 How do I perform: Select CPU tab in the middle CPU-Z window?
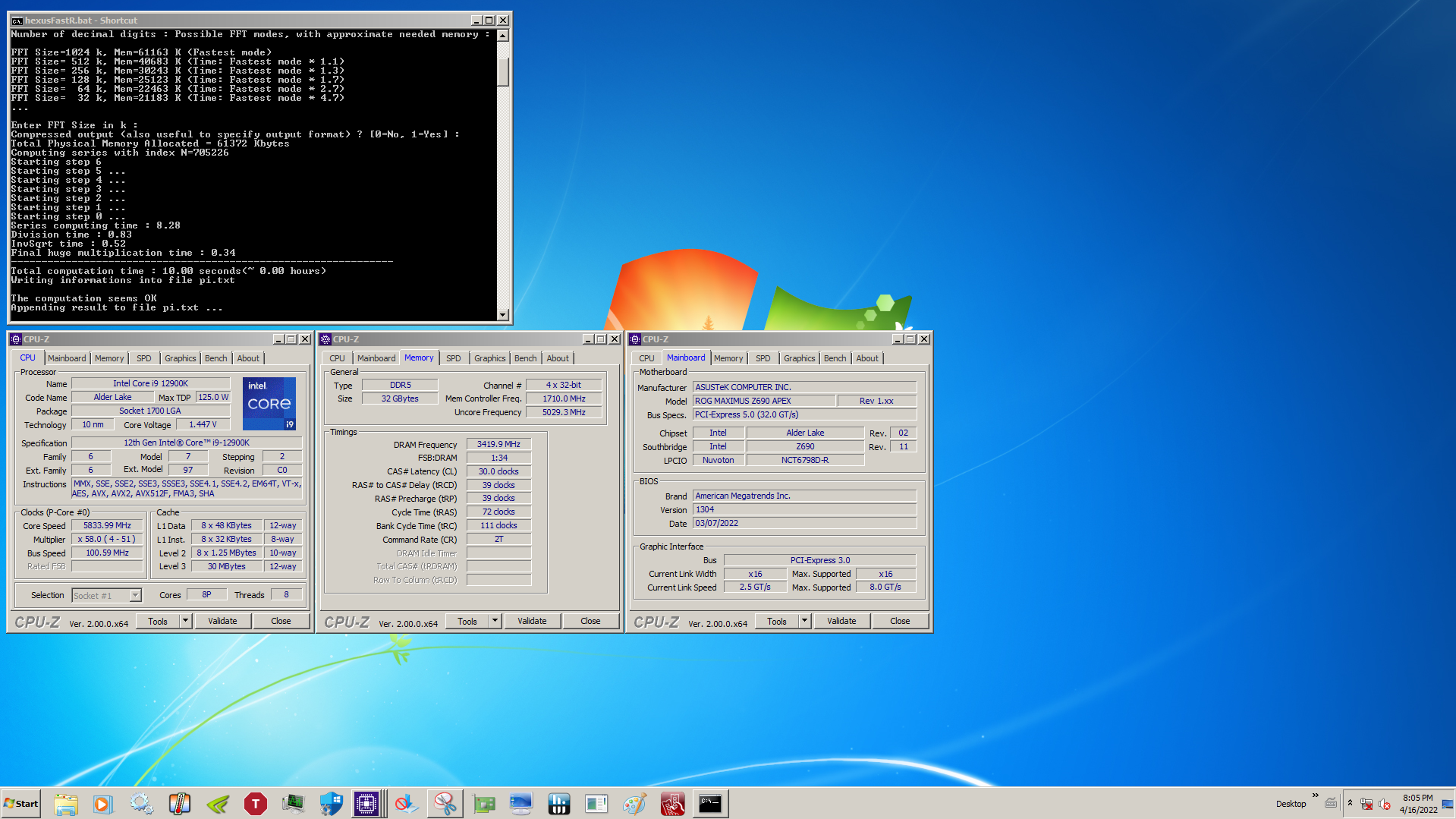[x=337, y=358]
